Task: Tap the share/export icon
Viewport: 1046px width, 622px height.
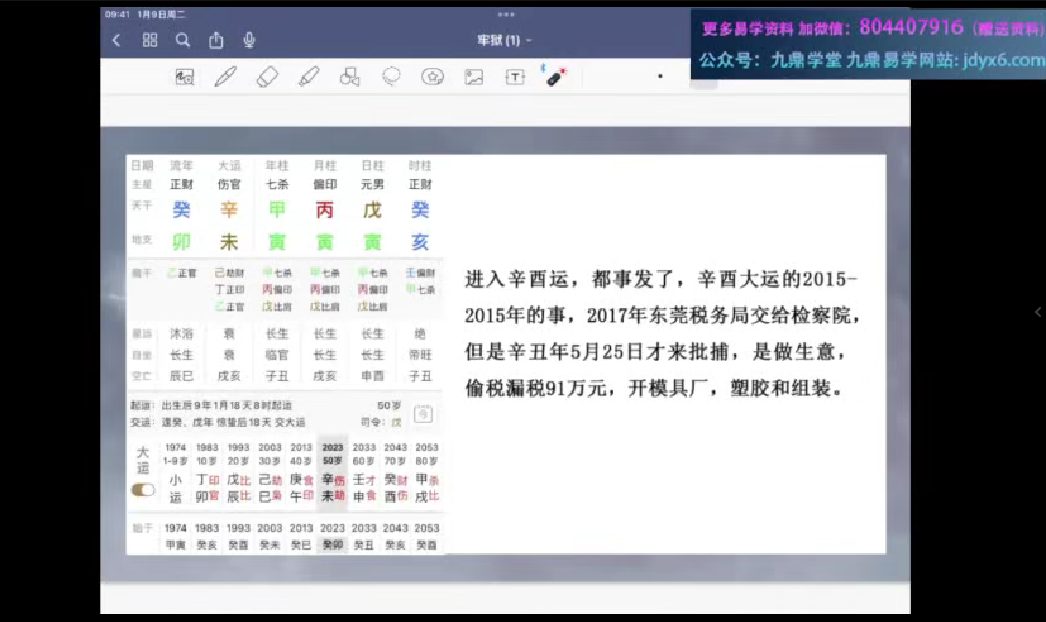Action: [216, 40]
